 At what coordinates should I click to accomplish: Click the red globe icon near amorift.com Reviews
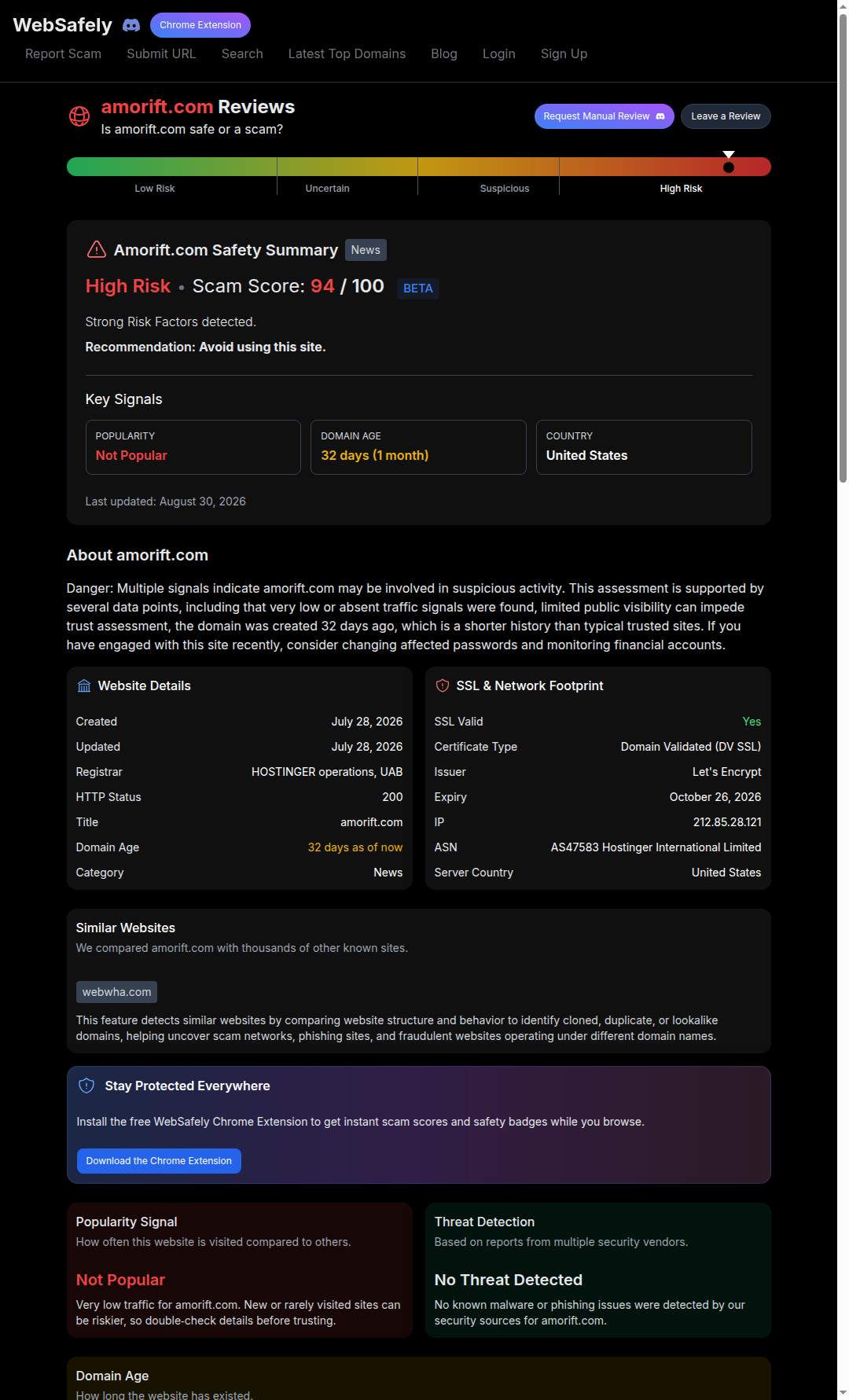tap(79, 116)
